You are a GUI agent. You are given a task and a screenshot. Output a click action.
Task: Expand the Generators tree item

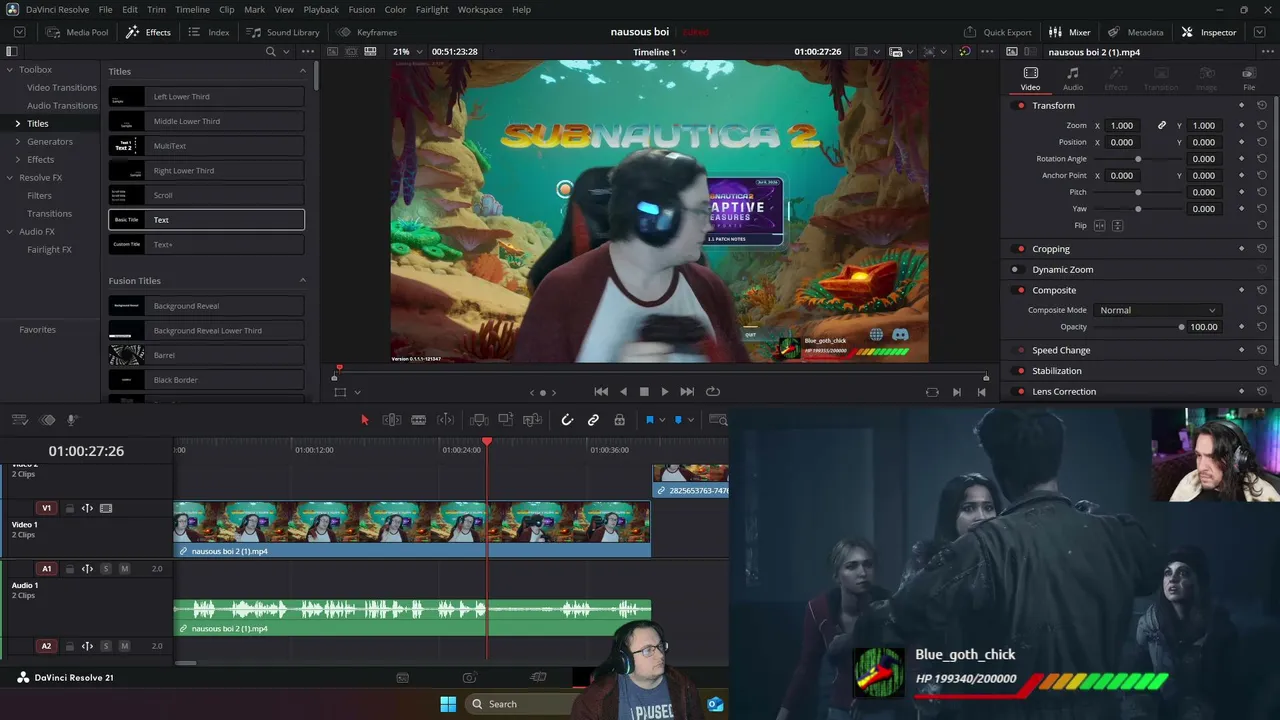click(17, 142)
